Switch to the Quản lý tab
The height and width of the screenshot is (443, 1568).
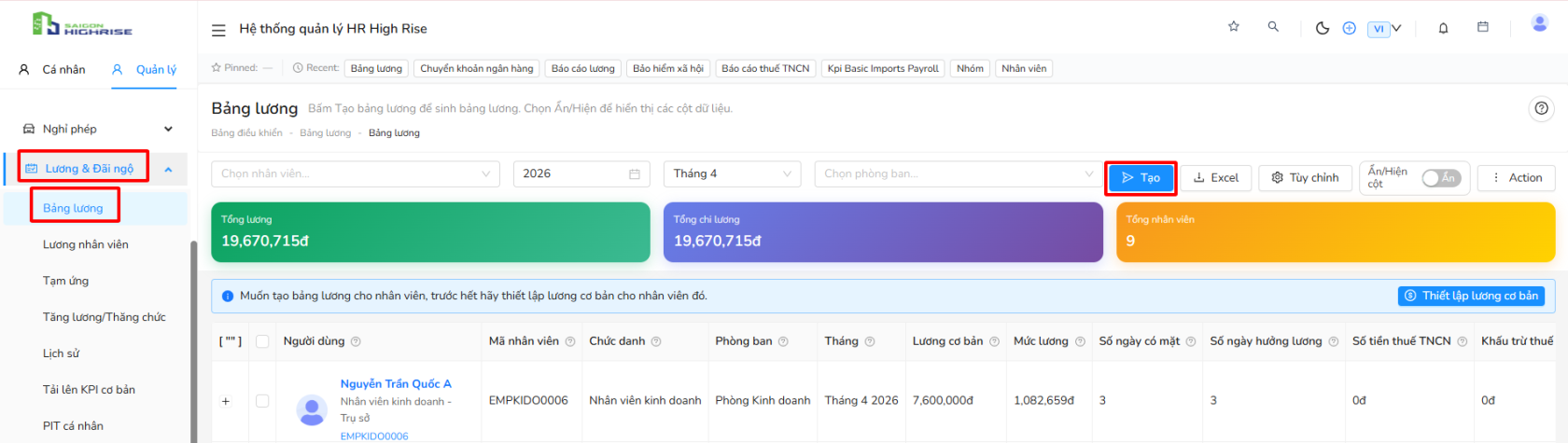(x=145, y=70)
